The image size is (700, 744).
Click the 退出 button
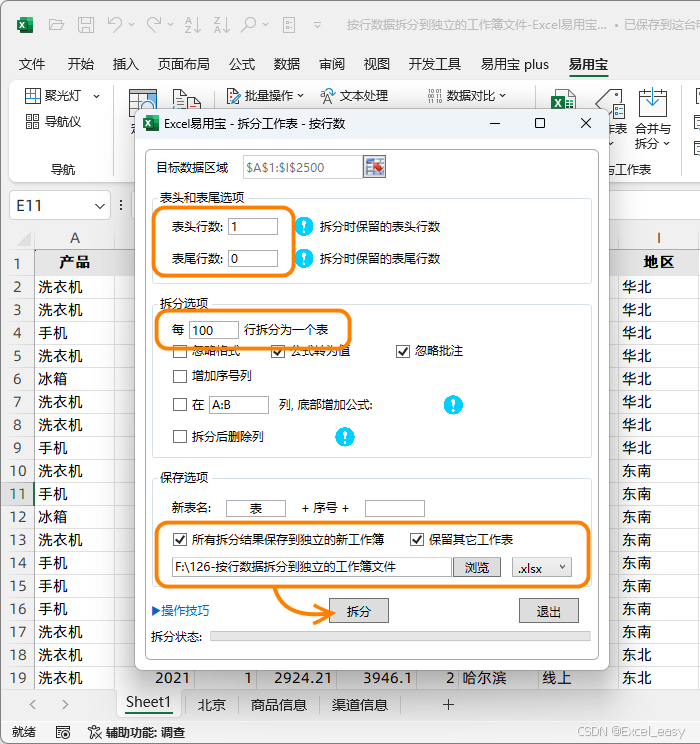click(x=549, y=611)
